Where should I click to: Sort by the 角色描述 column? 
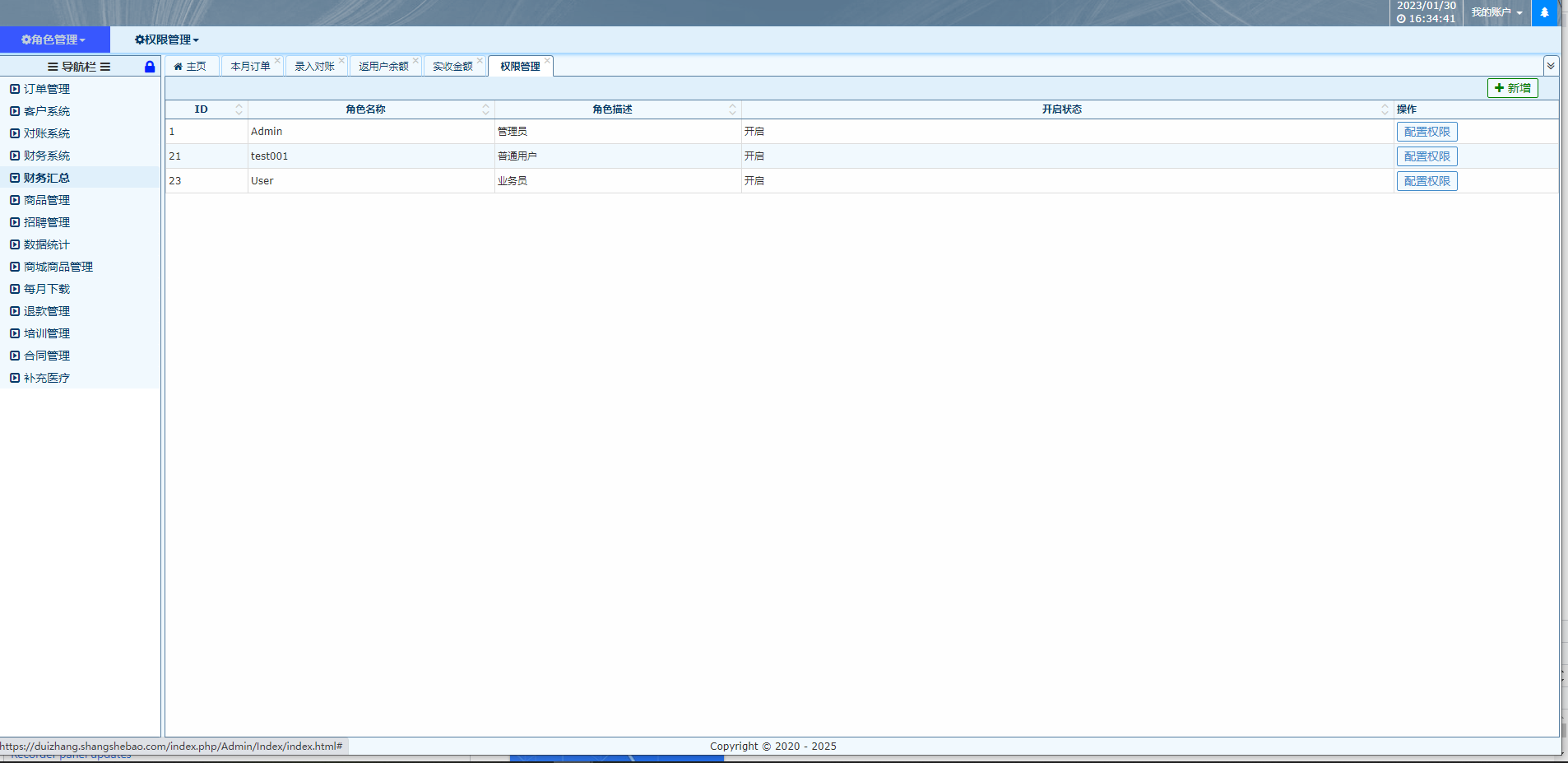(x=732, y=109)
